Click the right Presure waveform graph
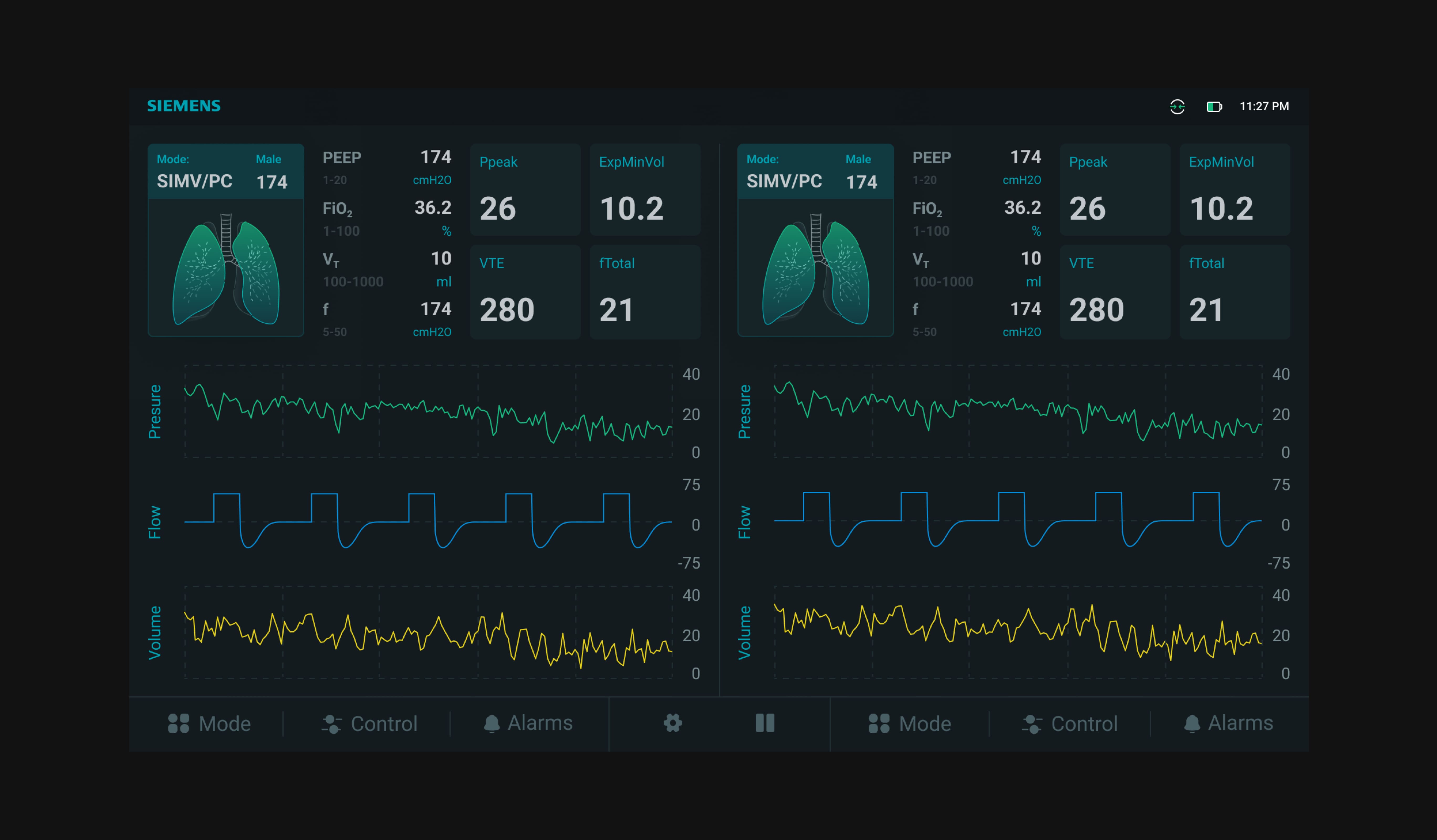The width and height of the screenshot is (1437, 840). coord(1018,411)
